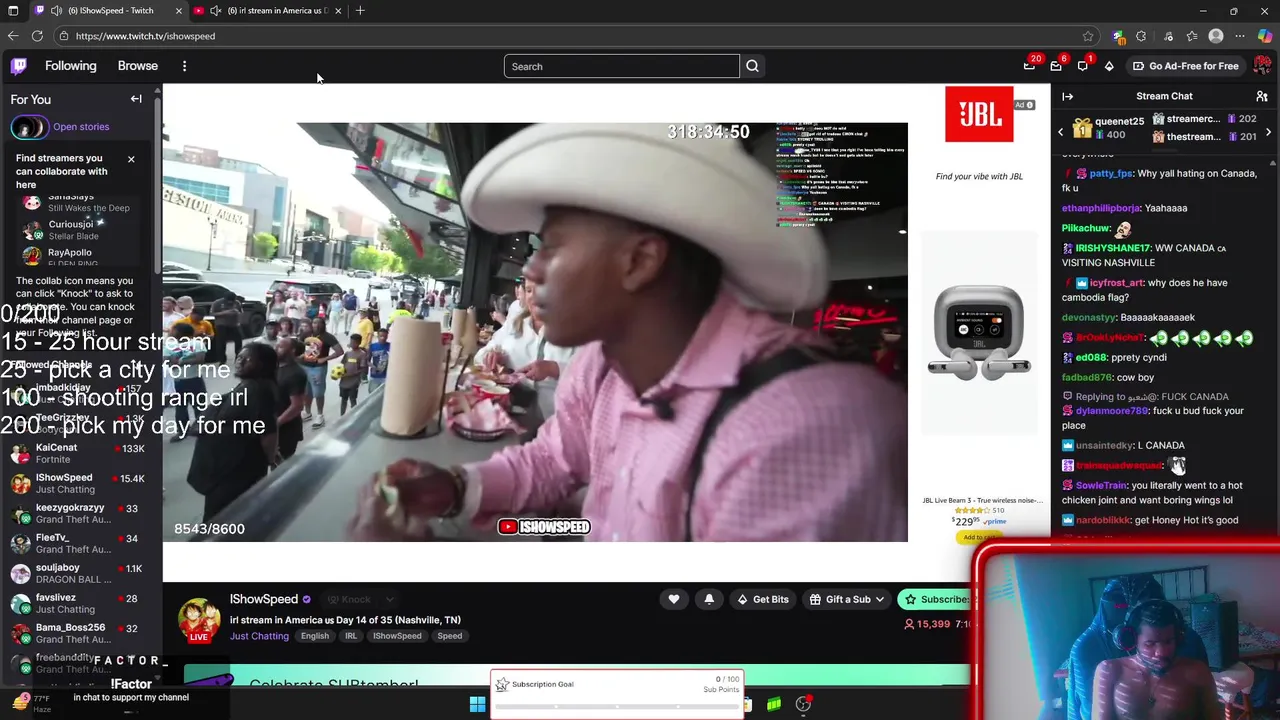Open green app icon on taskbar
The width and height of the screenshot is (1280, 720).
coord(774,704)
